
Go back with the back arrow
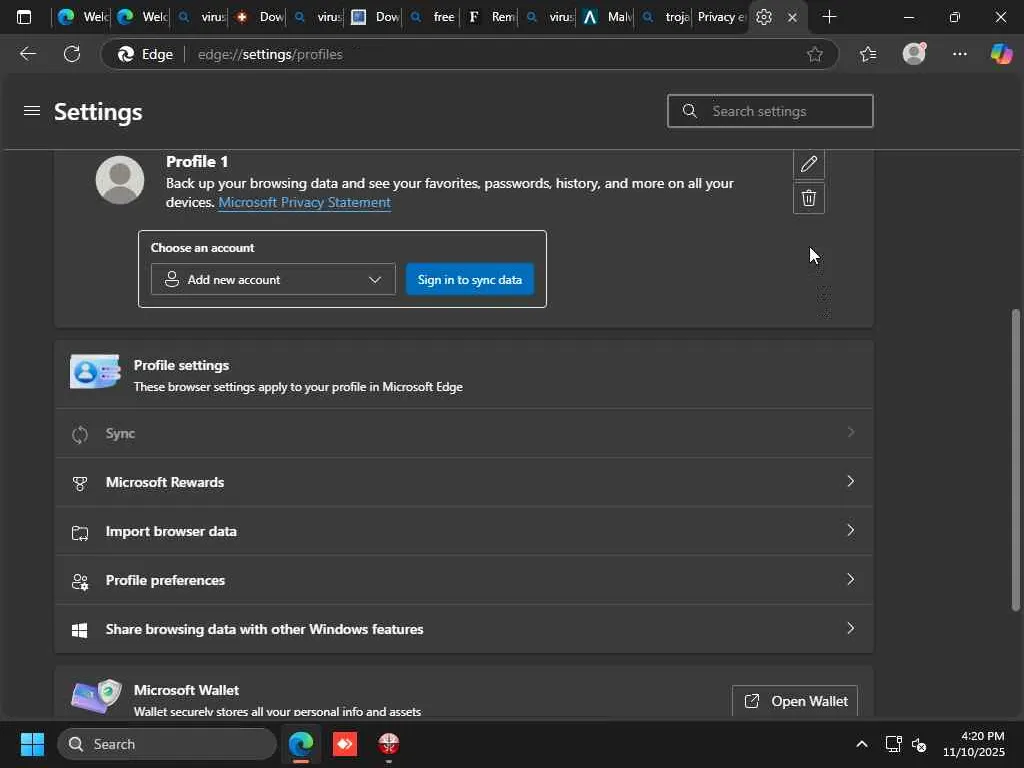(x=27, y=54)
